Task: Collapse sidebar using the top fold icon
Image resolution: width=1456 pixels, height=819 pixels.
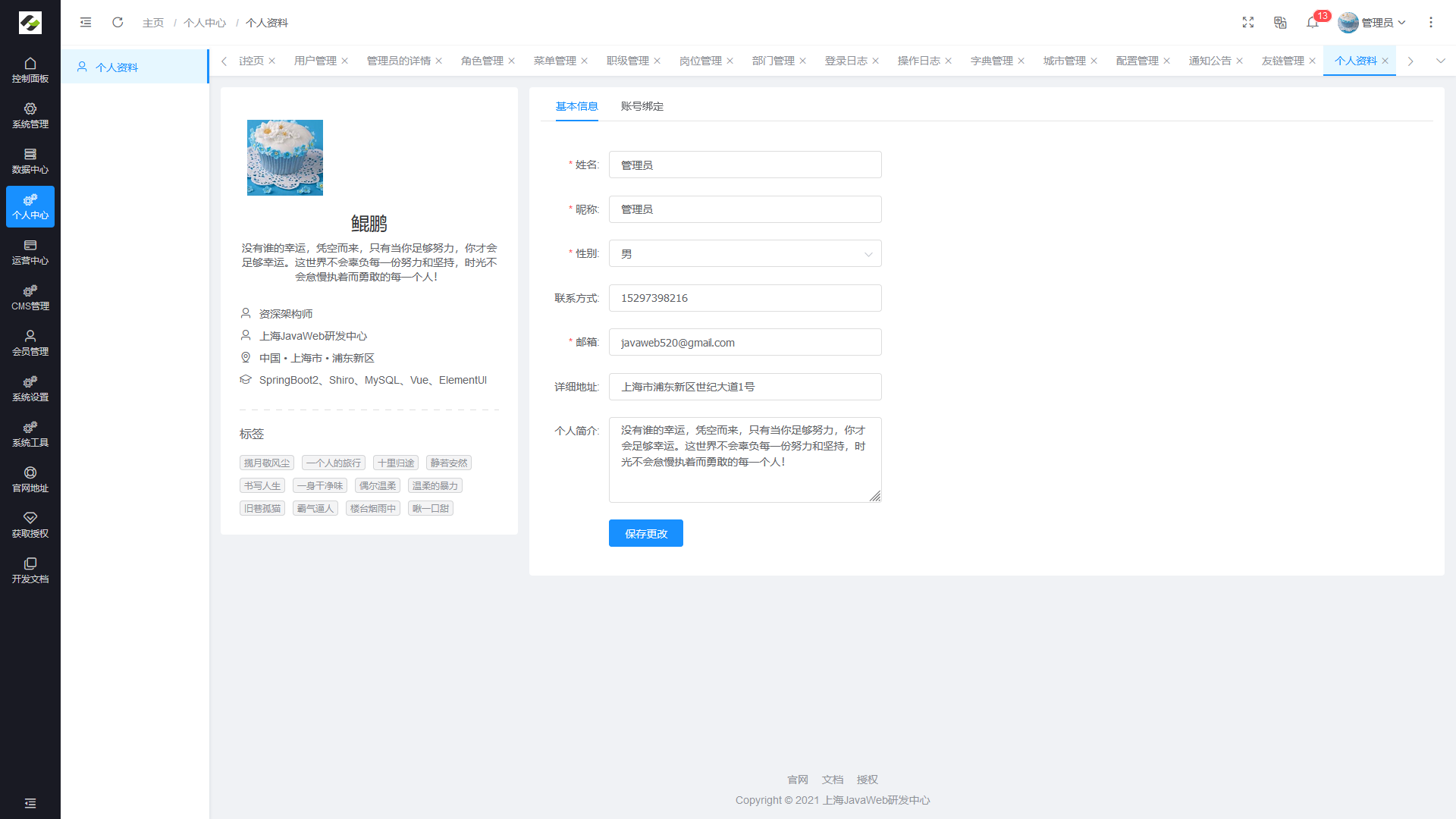Action: [86, 23]
